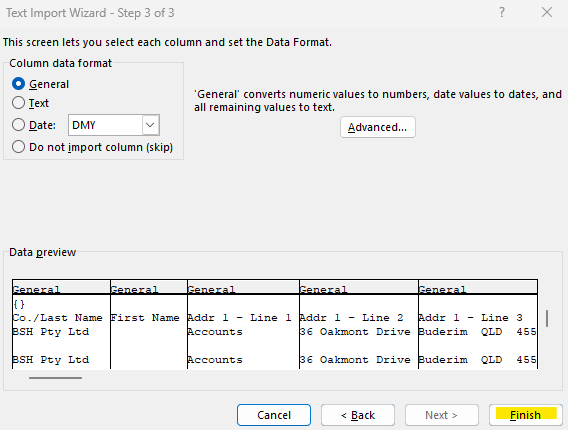
Task: Open the Advanced import settings
Action: 377,127
